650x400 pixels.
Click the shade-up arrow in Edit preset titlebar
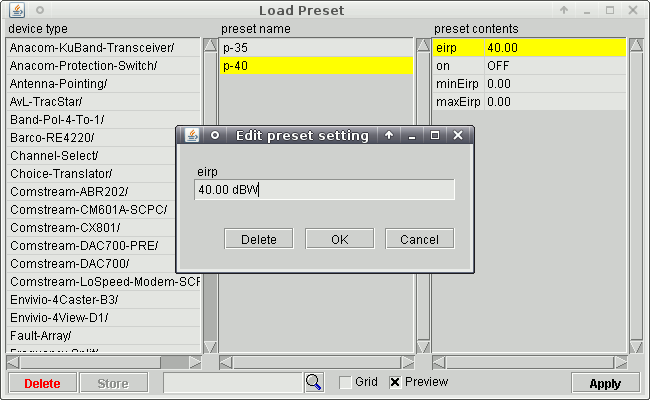(389, 135)
